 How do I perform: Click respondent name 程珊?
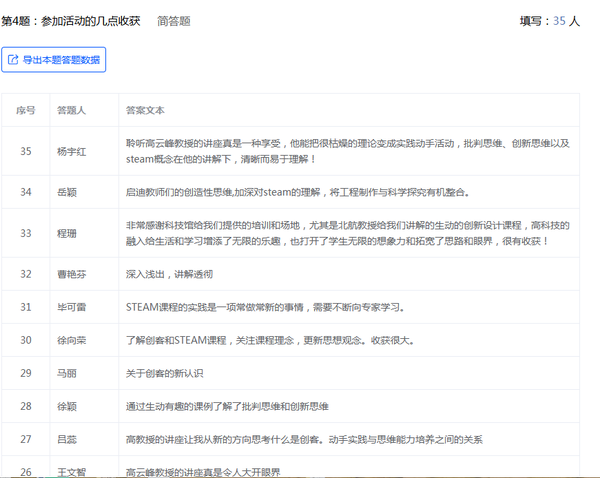[x=67, y=233]
